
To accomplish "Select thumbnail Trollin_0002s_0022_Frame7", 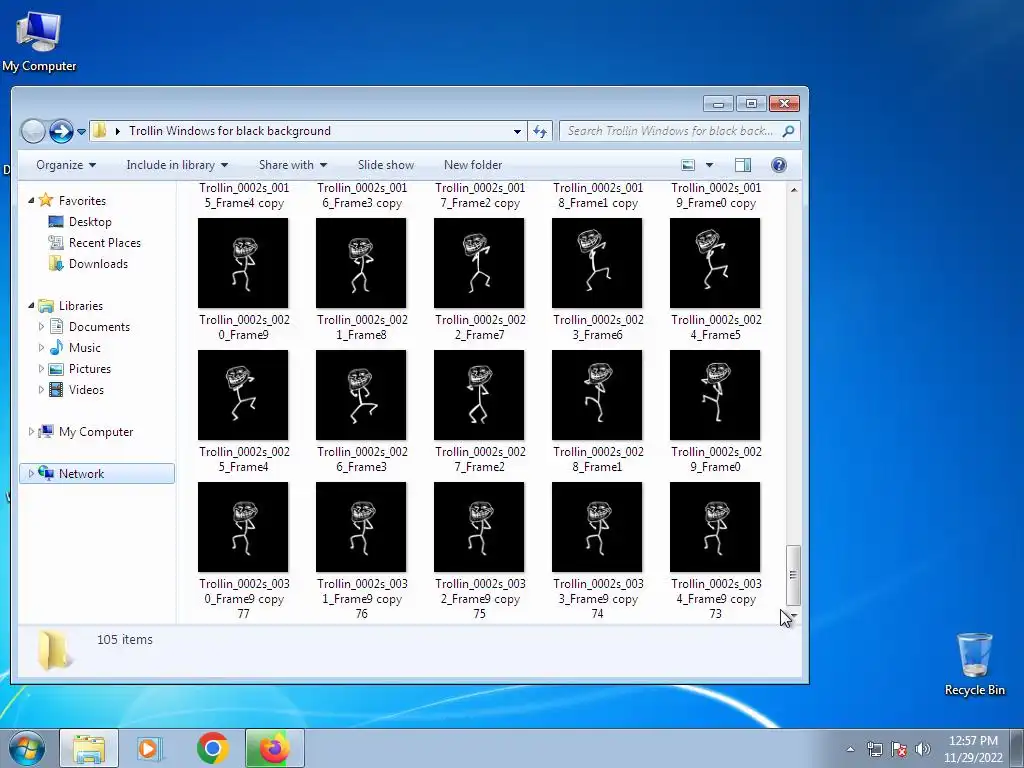I will [479, 263].
